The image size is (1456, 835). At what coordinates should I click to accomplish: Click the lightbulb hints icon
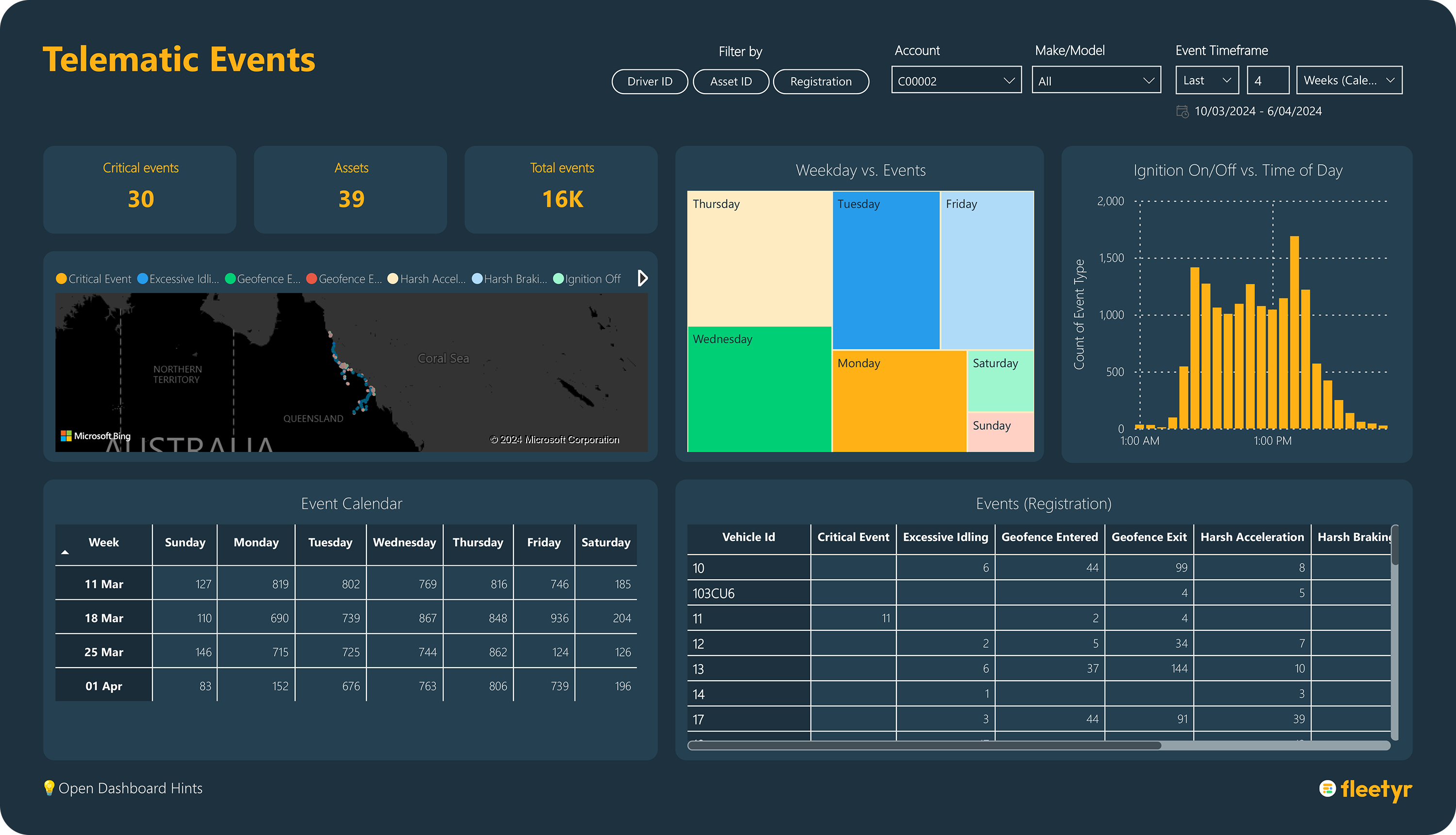coord(50,787)
